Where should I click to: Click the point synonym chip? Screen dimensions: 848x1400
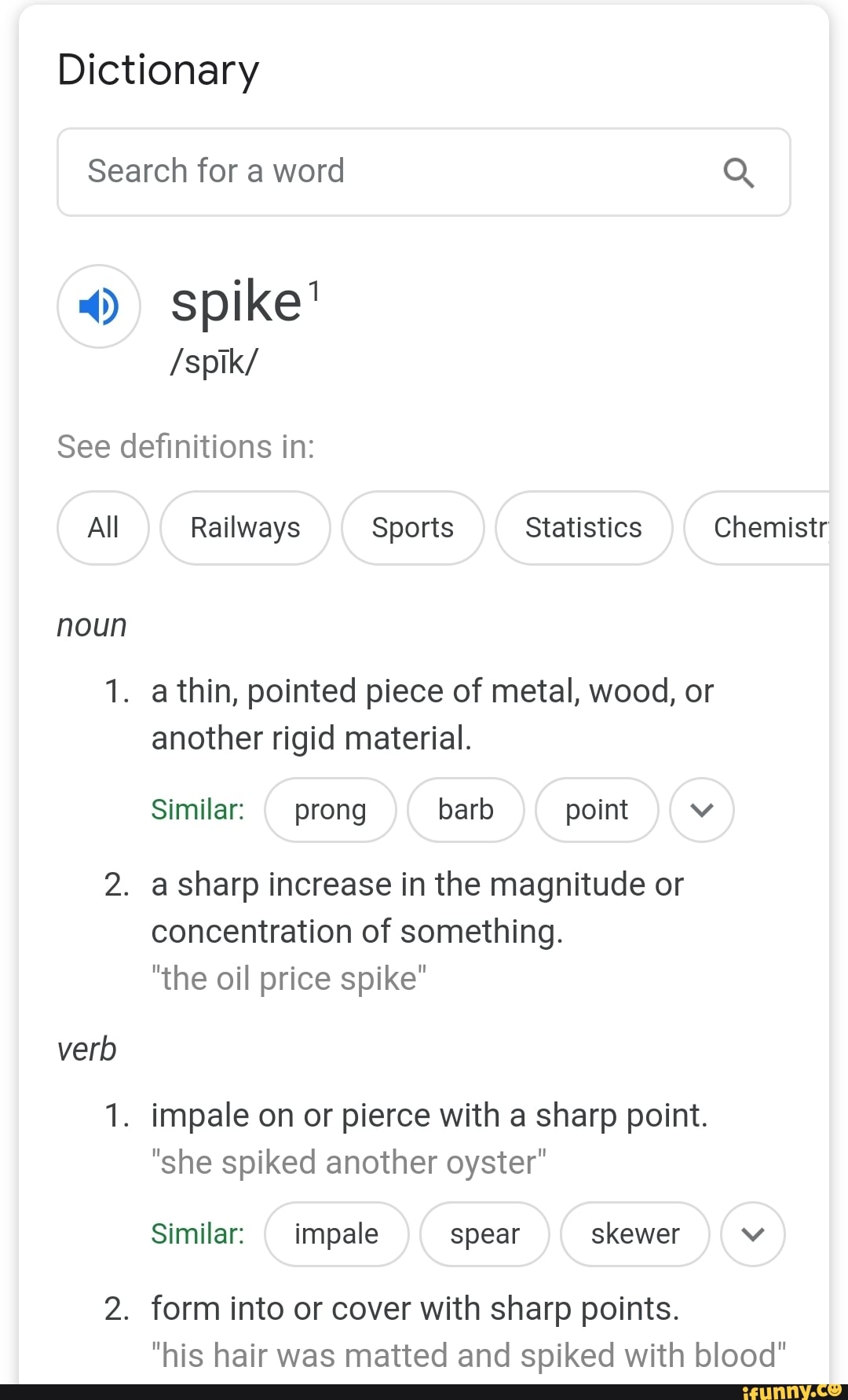597,810
